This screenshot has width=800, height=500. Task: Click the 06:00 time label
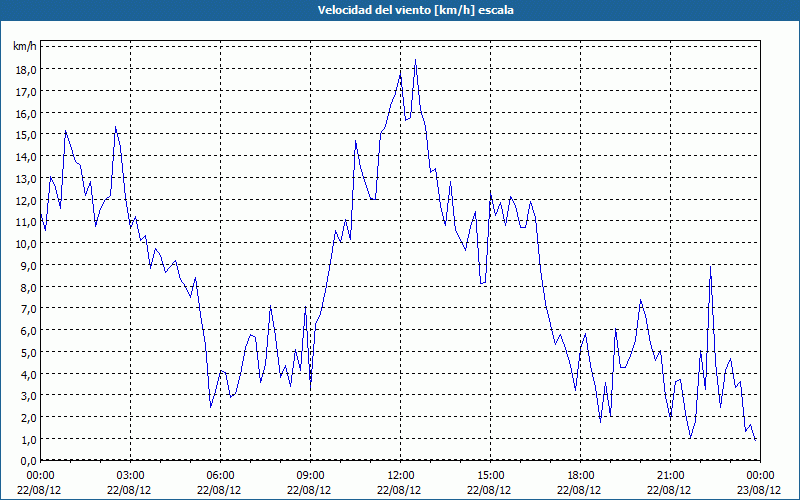[x=220, y=476]
